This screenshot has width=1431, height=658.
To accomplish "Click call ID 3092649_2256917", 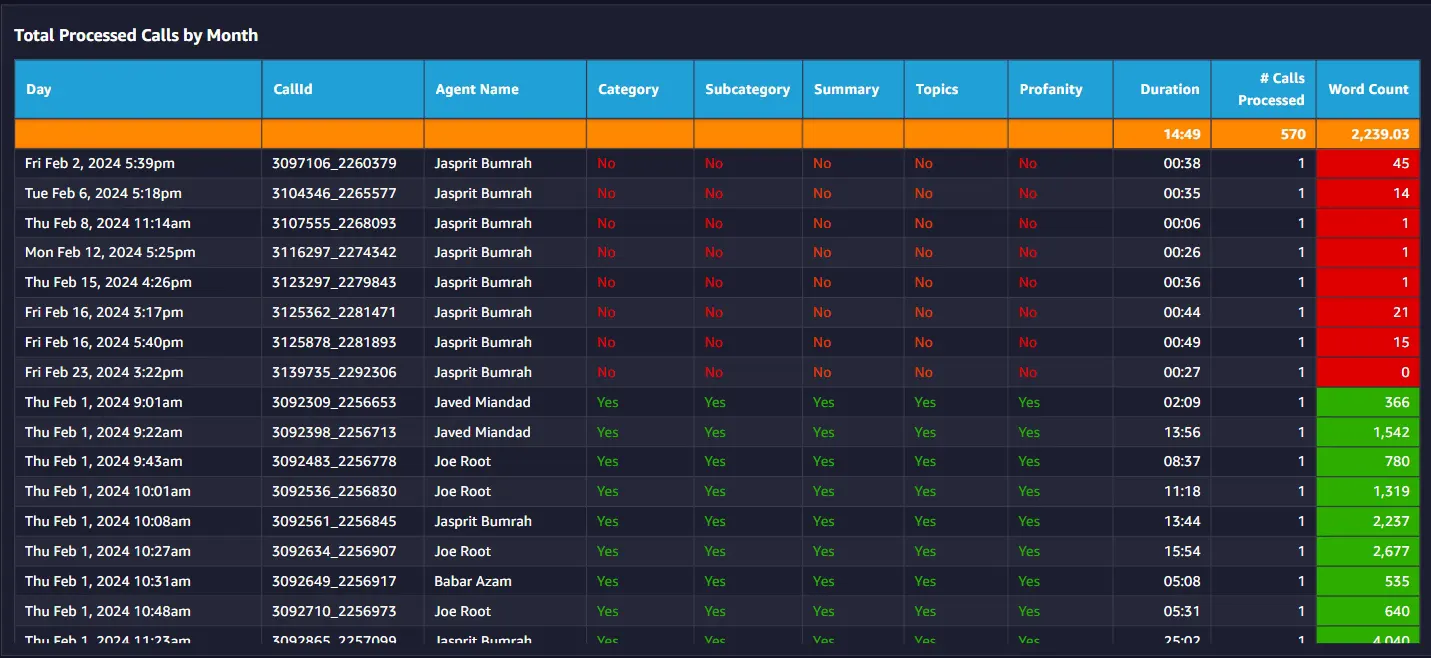I will (x=334, y=581).
